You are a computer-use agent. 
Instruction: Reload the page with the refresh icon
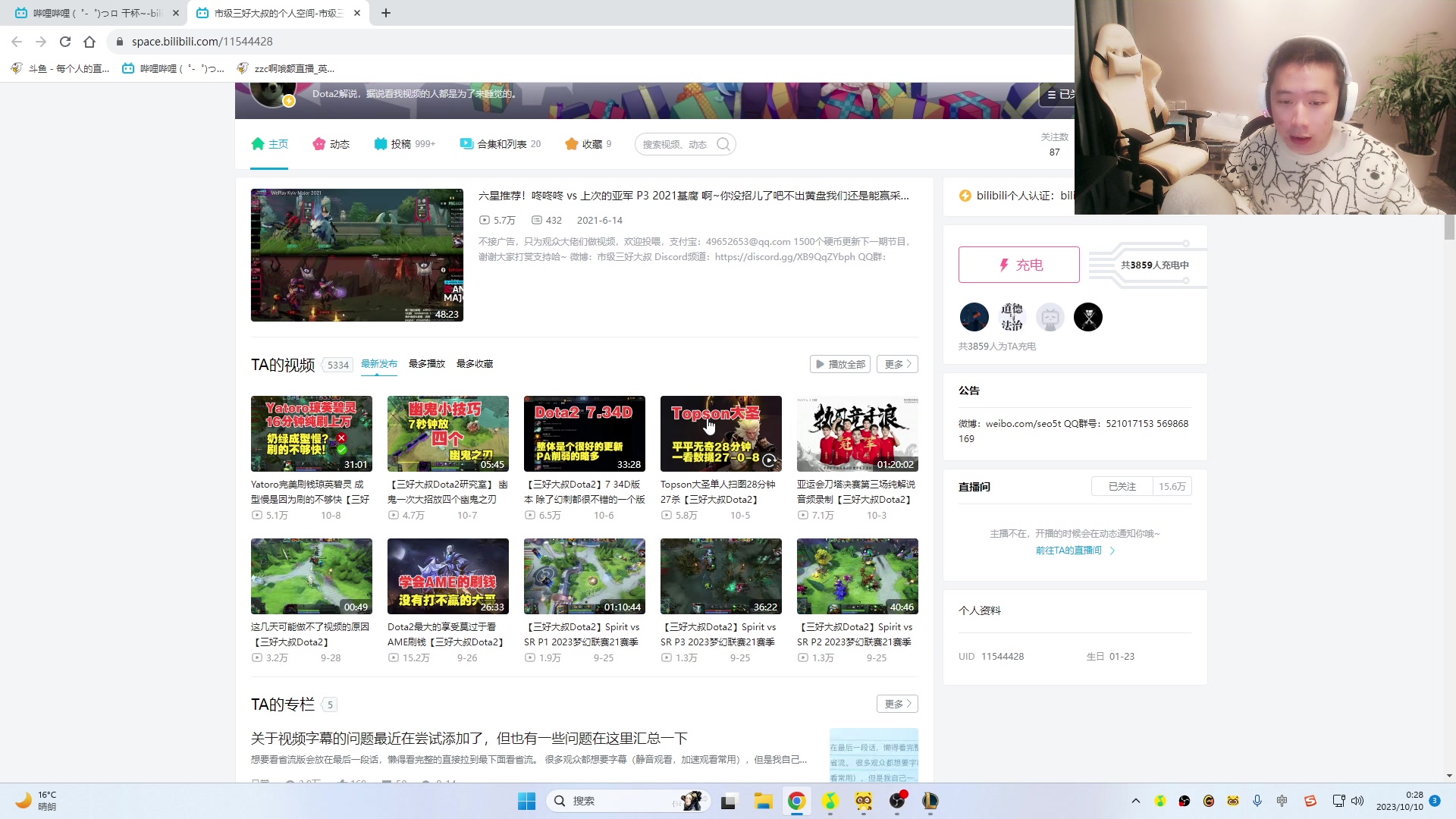coord(65,42)
